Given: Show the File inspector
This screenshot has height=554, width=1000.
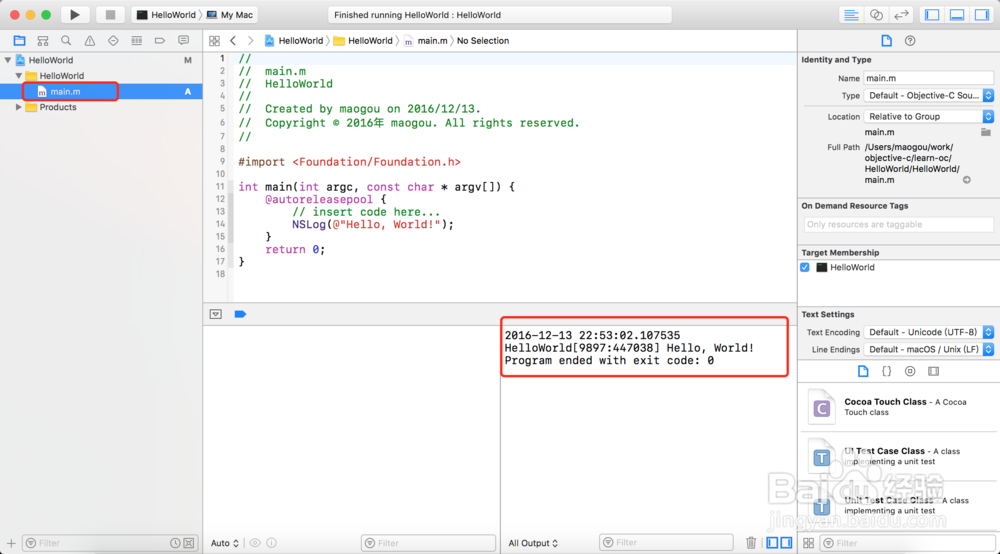Looking at the screenshot, I should click(886, 41).
